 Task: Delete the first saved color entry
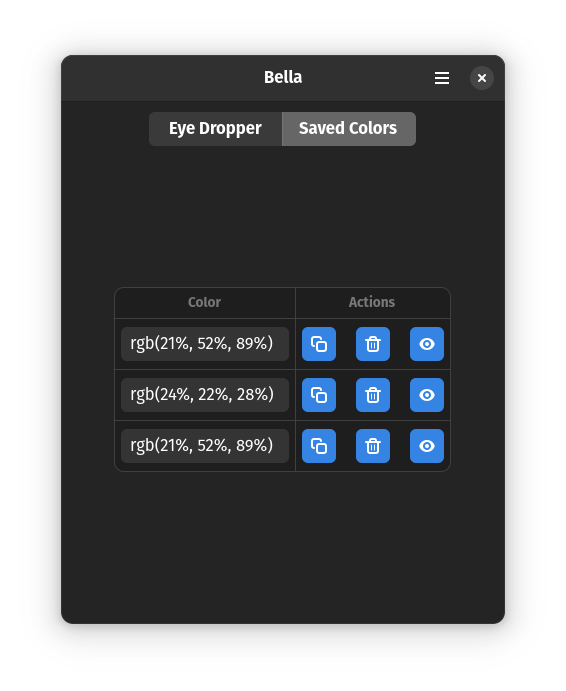(x=373, y=344)
